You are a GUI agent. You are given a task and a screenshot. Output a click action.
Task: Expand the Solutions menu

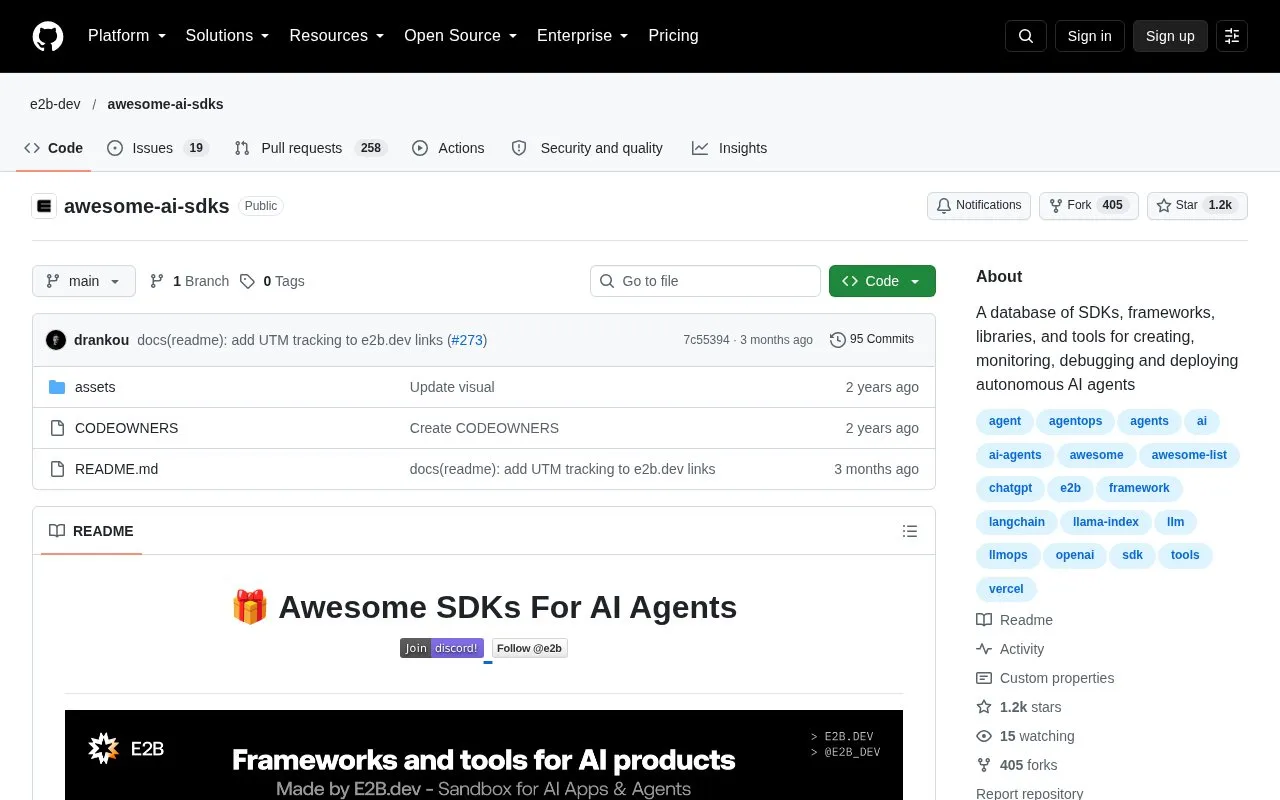[228, 36]
